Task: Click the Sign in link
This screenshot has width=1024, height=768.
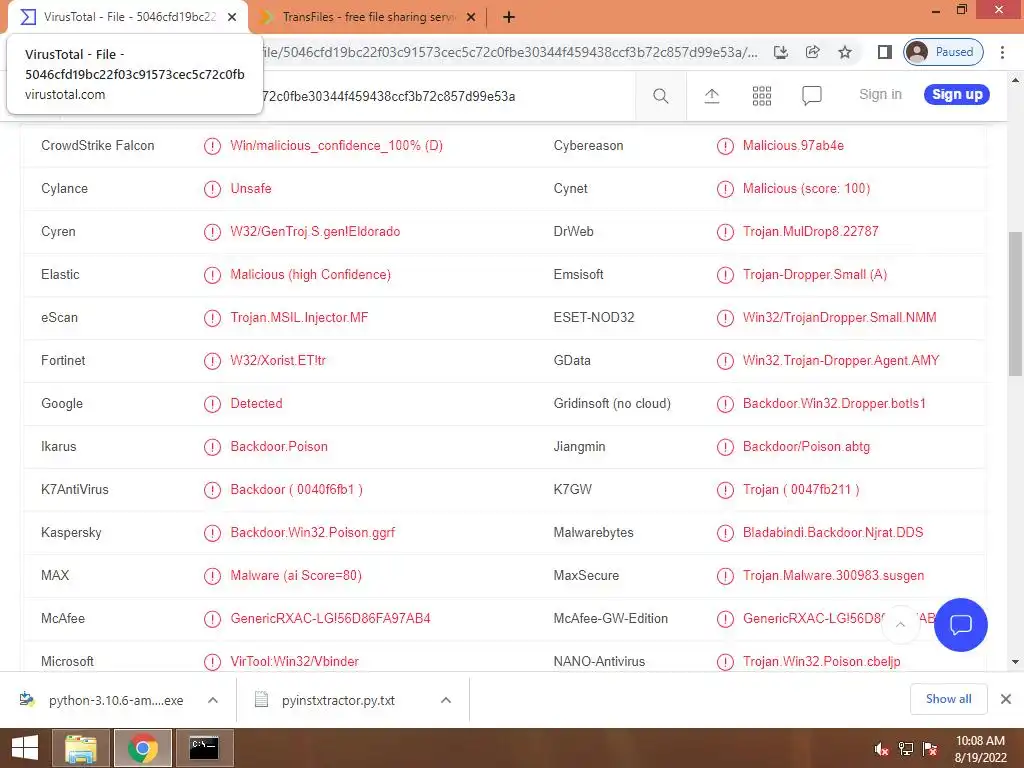Action: pos(880,95)
